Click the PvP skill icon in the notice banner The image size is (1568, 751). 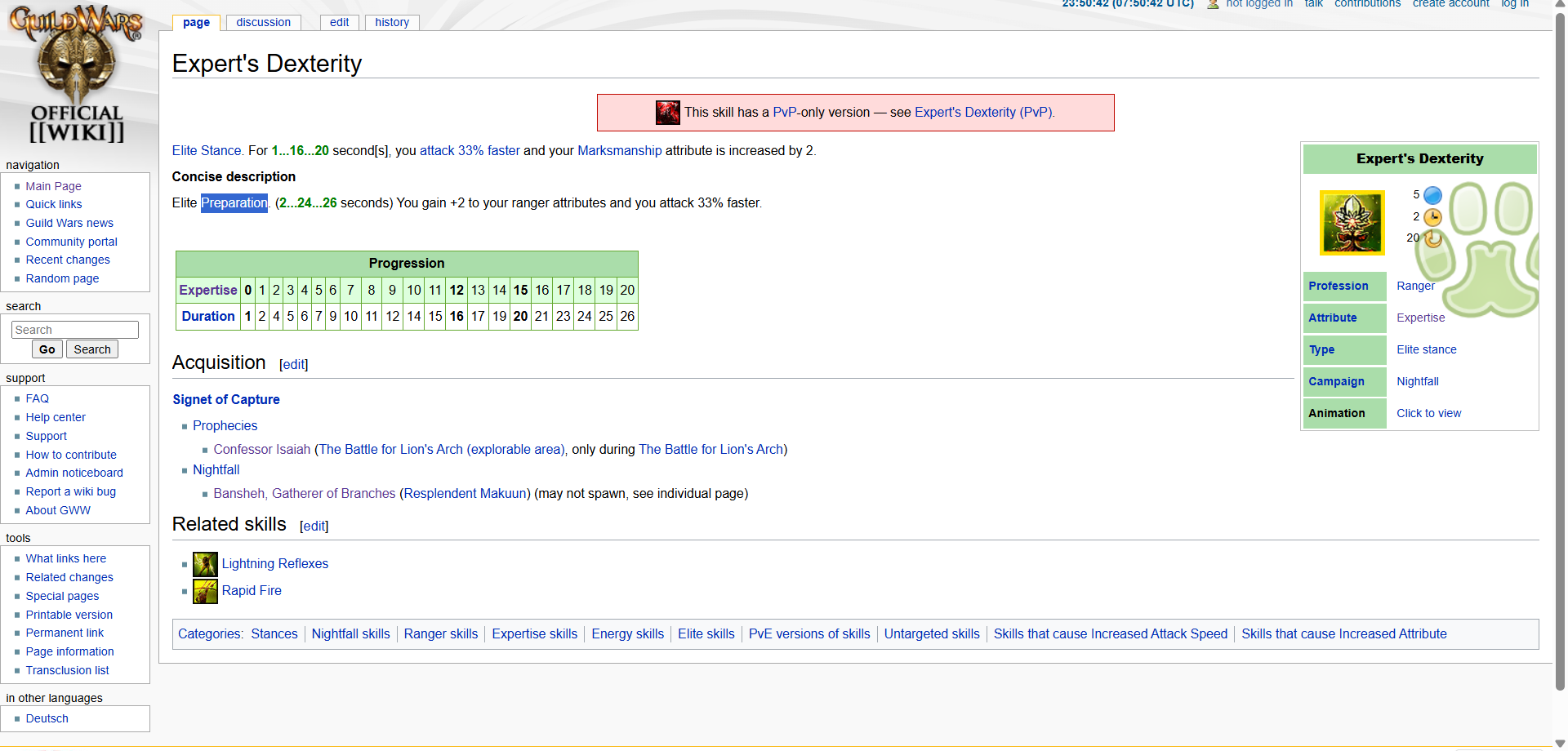tap(667, 113)
